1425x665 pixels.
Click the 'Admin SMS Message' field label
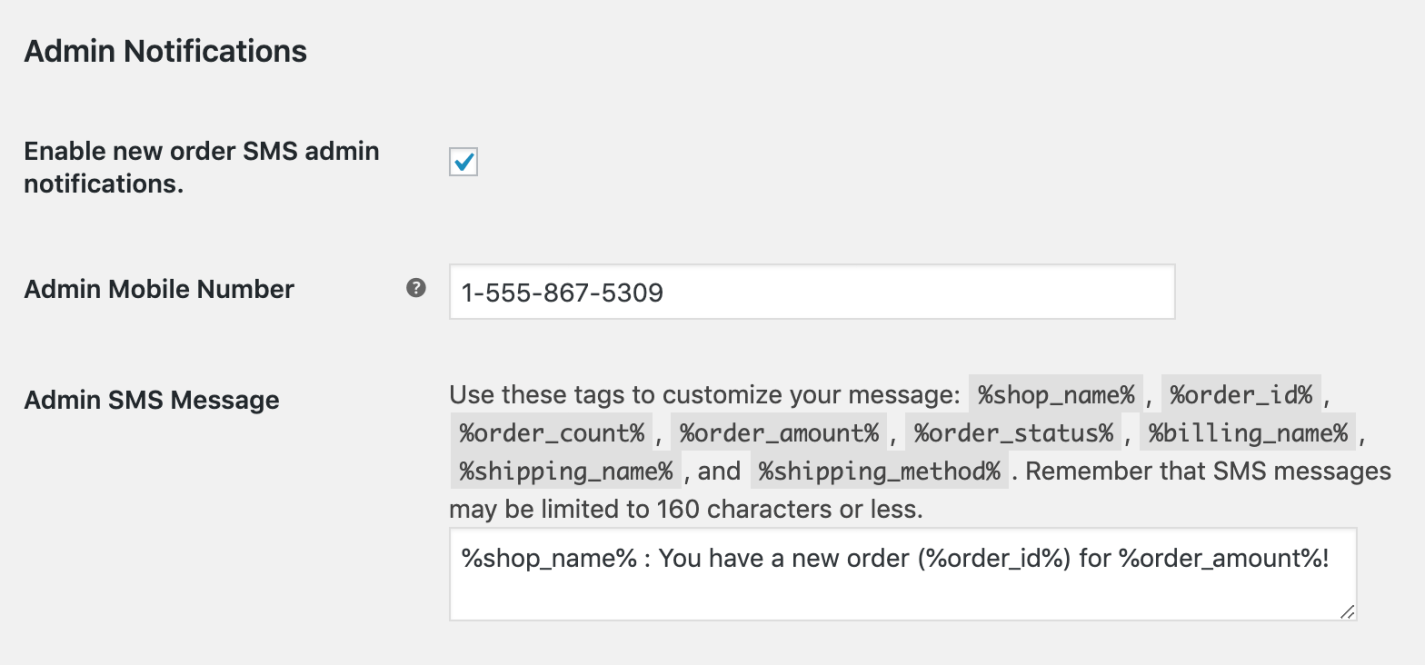(x=151, y=401)
